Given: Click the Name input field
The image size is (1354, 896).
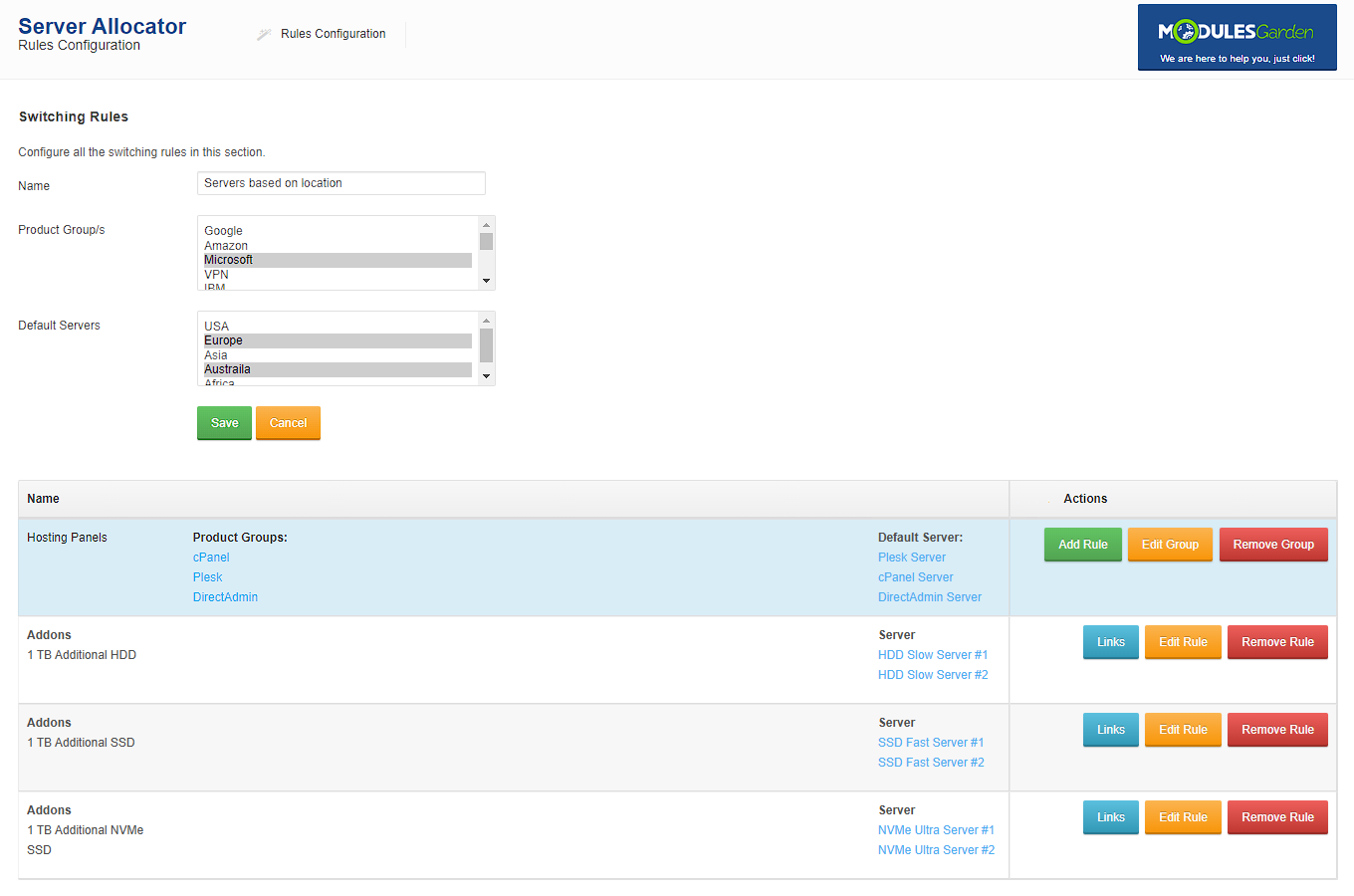Looking at the screenshot, I should pos(340,183).
